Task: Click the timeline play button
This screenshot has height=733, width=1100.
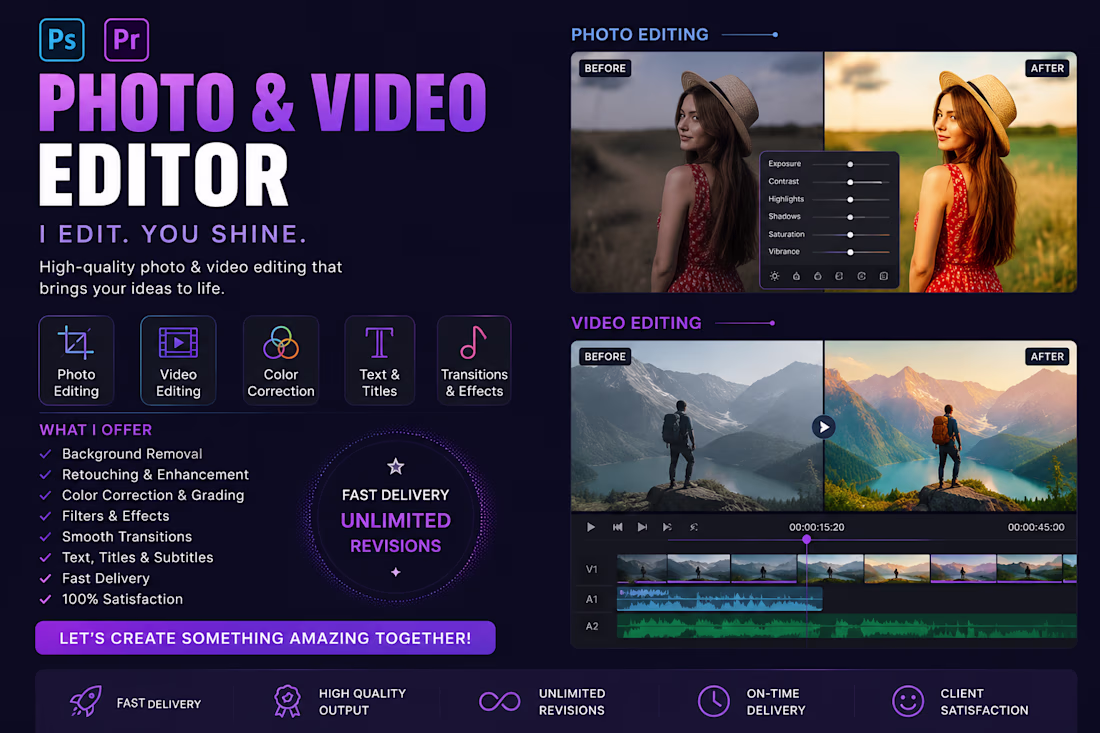Action: 591,527
